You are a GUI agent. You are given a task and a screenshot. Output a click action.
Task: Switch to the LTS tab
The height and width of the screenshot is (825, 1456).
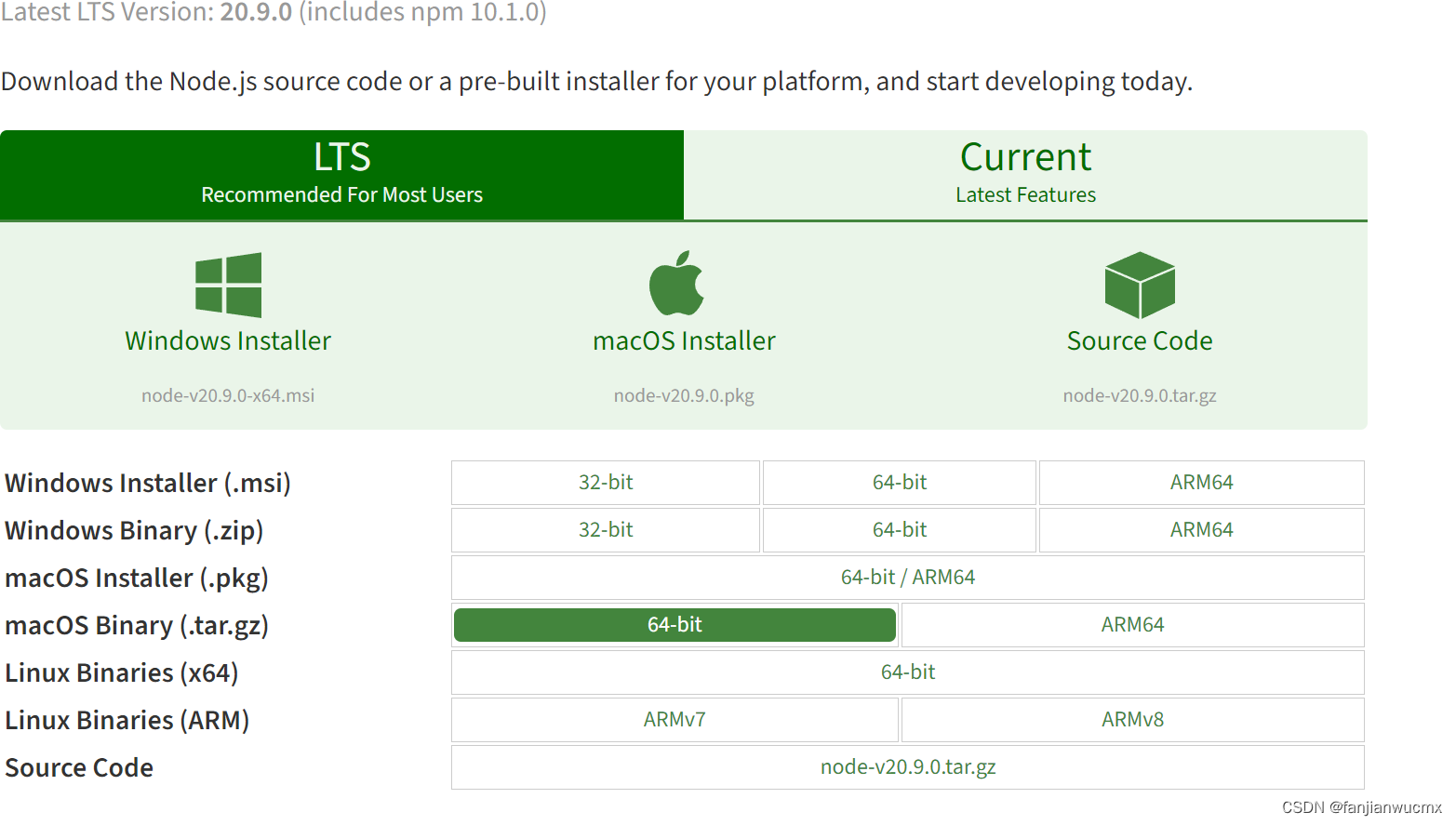pos(341,175)
